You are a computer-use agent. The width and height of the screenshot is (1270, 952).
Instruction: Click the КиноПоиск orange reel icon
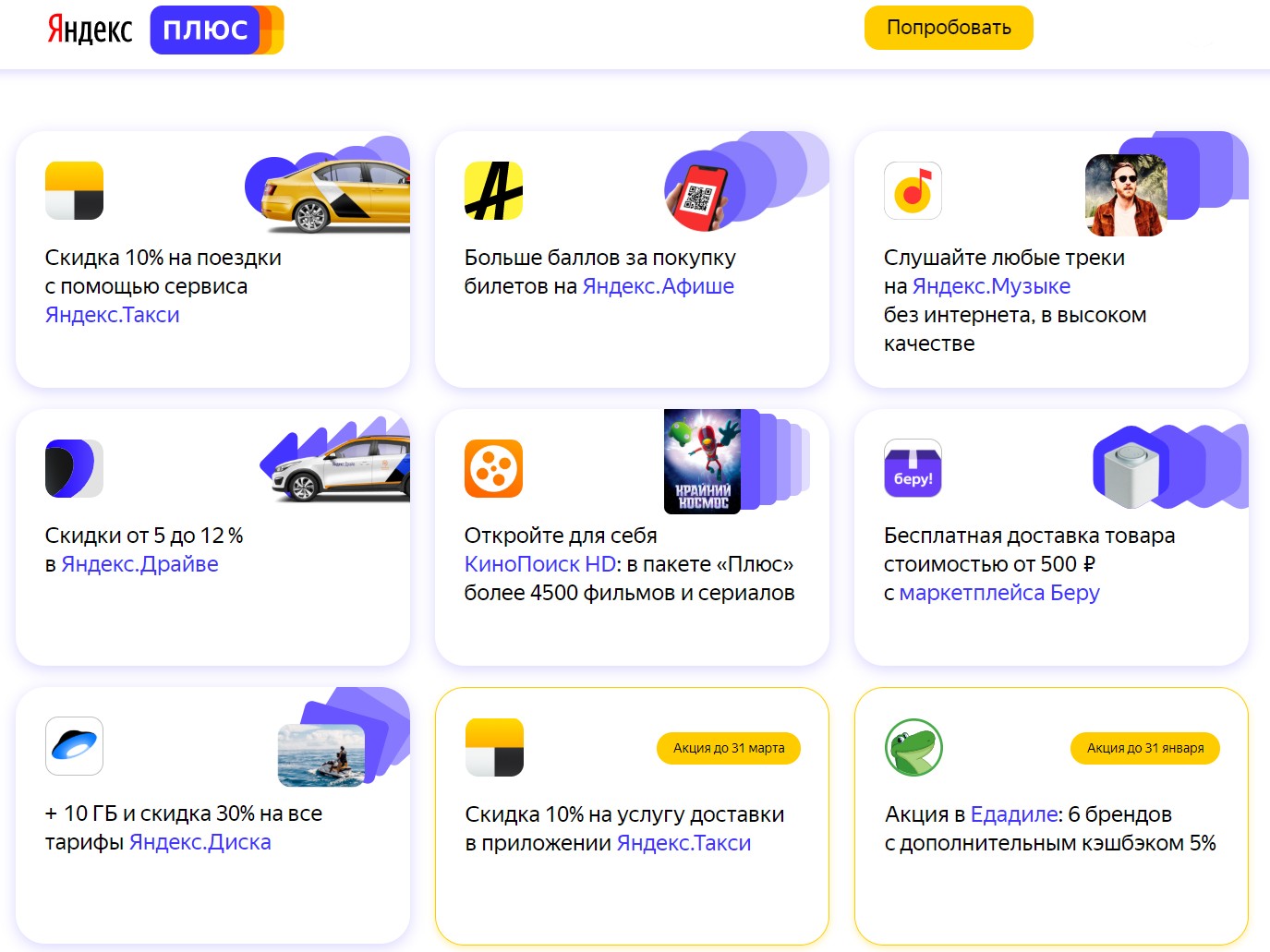[x=493, y=468]
